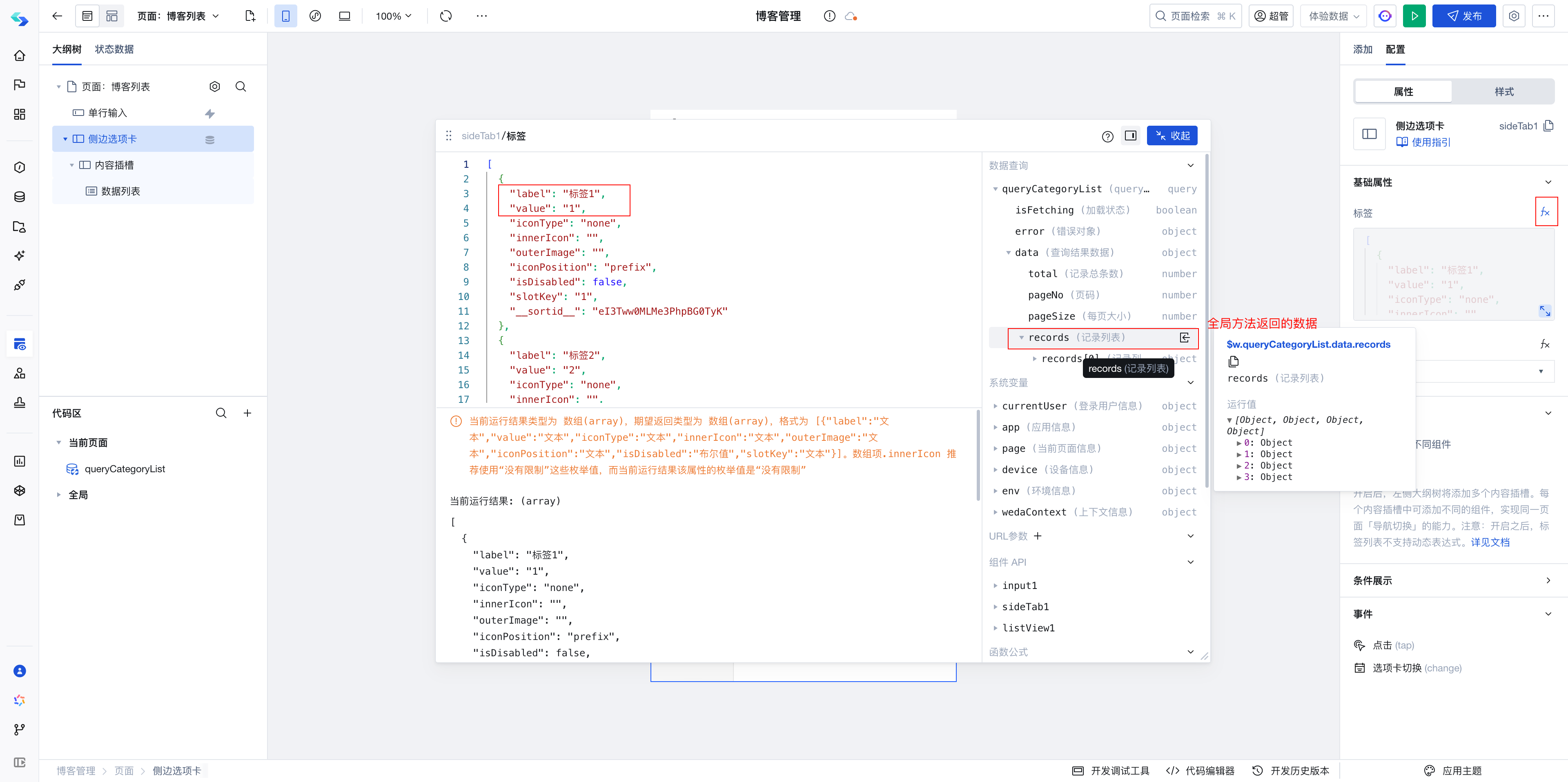Screen dimensions: 1568x782
Task: Open settings hexagon icon in top bar
Action: tap(1514, 16)
